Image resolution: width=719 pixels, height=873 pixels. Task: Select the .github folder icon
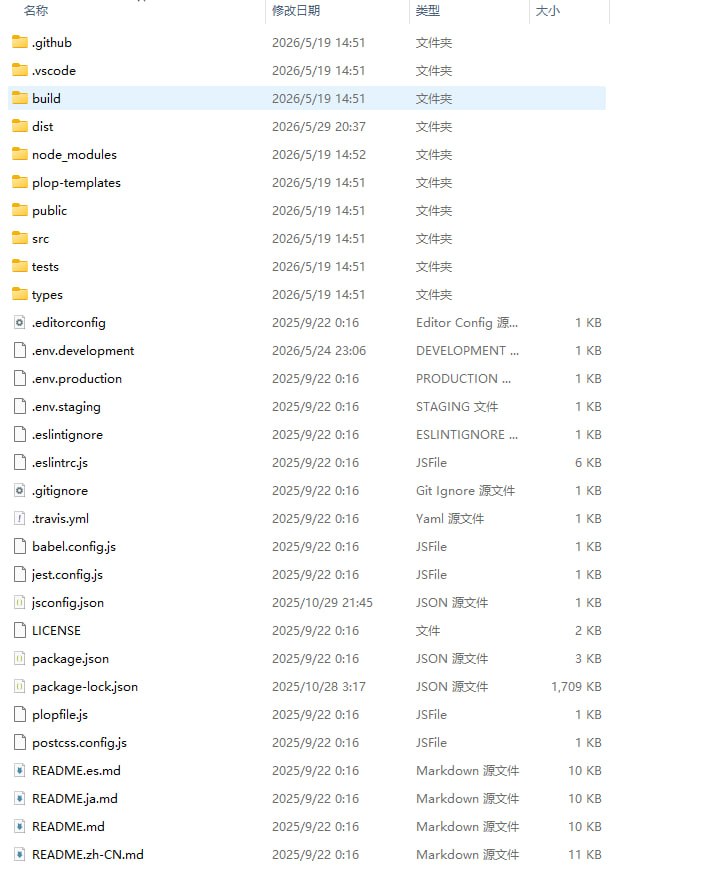pos(19,42)
